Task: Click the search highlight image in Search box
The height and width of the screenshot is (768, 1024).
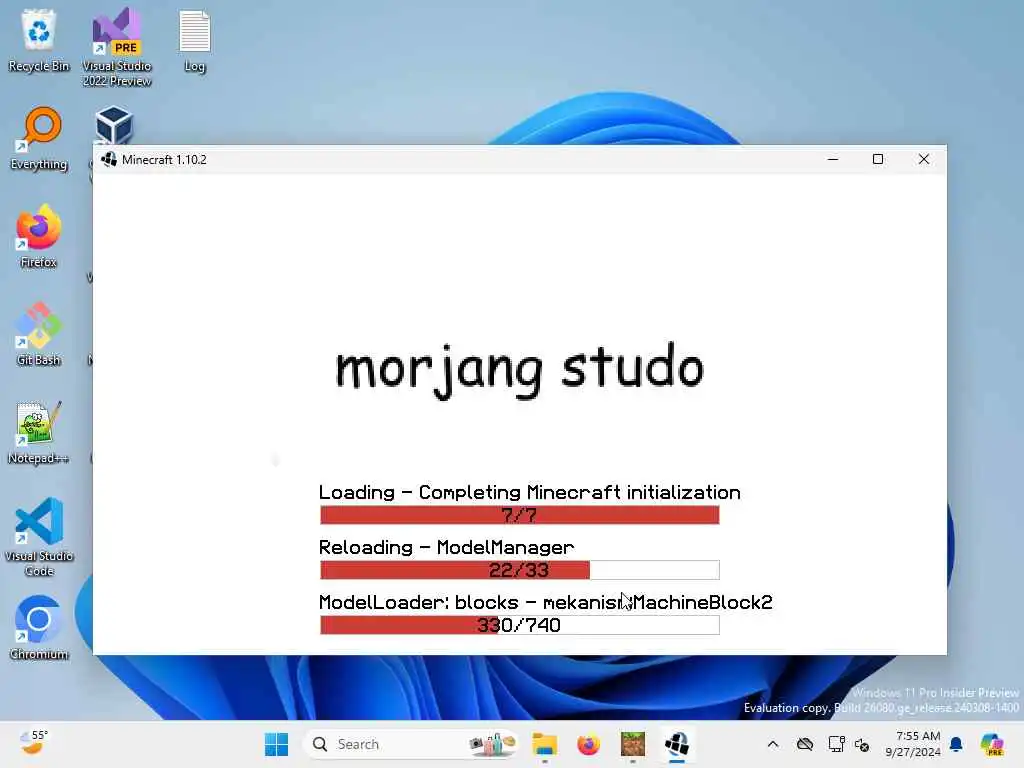Action: [492, 744]
